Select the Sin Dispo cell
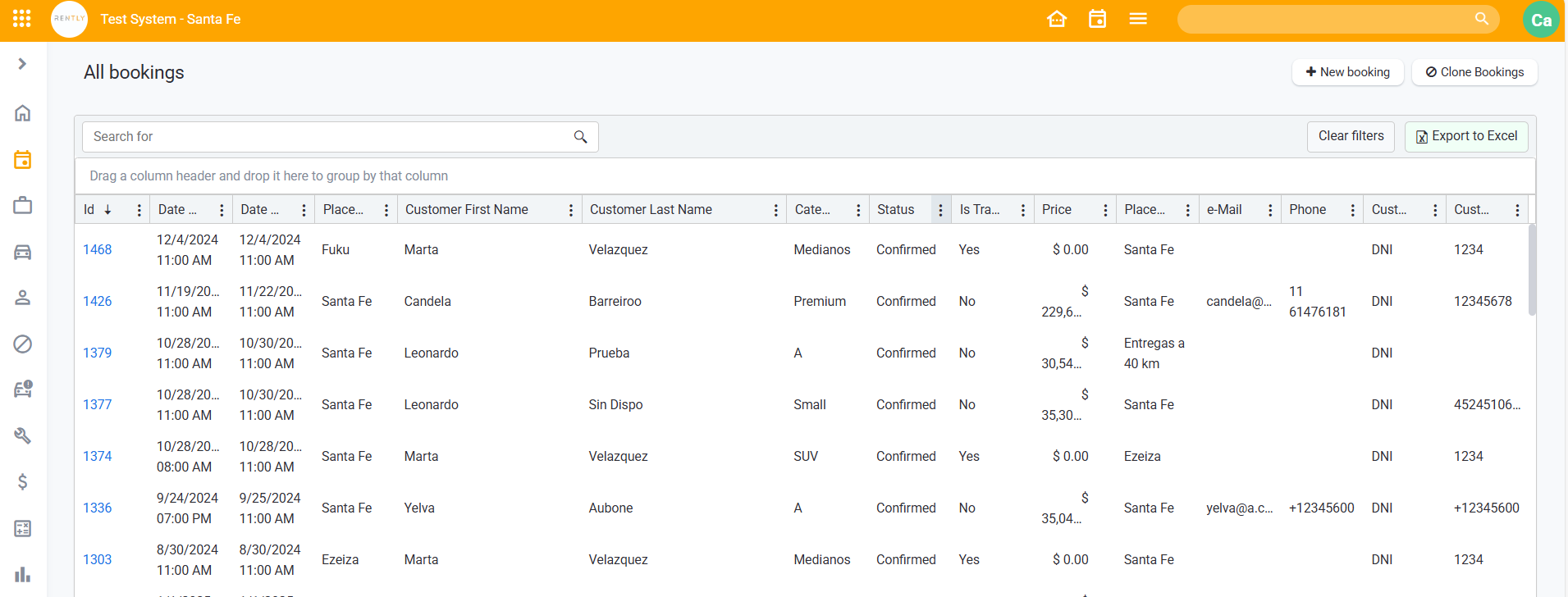 click(615, 404)
